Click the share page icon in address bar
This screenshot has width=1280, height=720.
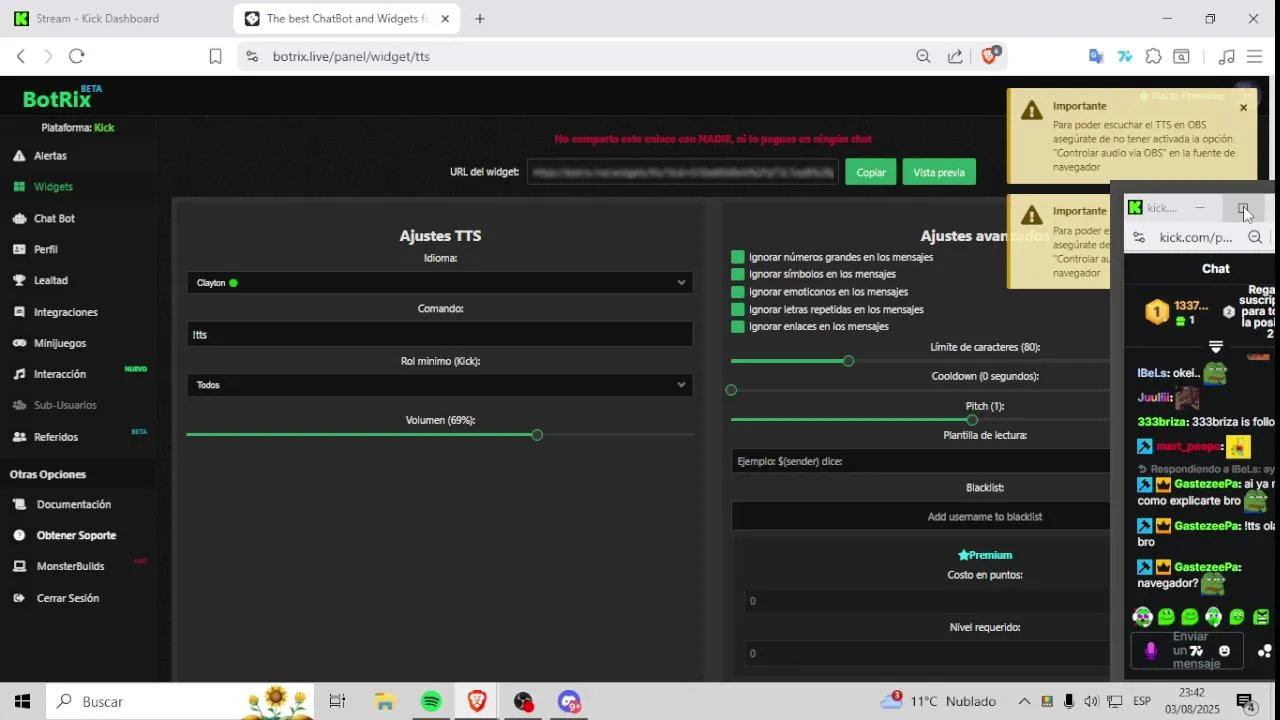955,57
